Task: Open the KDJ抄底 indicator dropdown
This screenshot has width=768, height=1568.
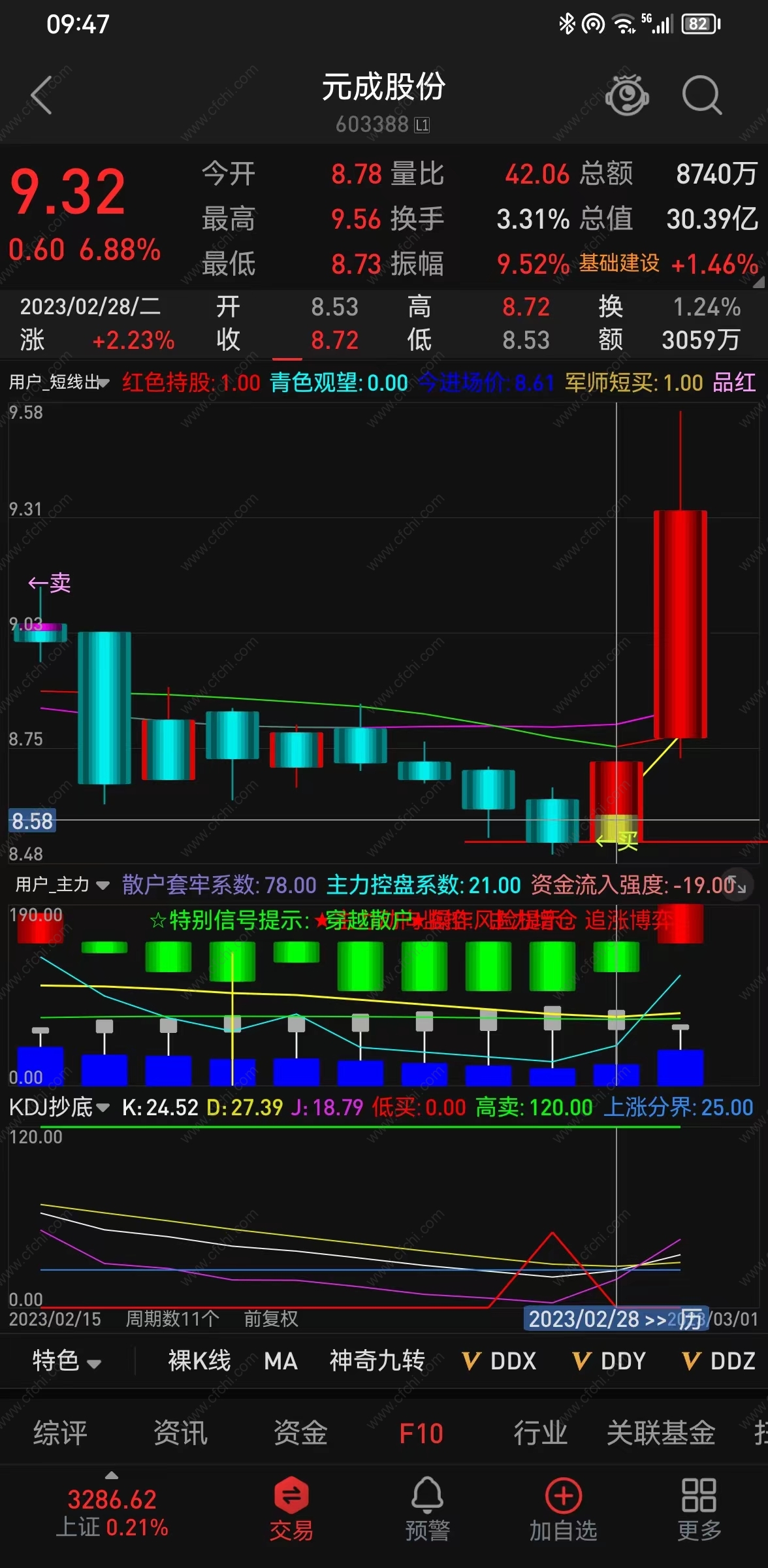Action: point(59,1107)
